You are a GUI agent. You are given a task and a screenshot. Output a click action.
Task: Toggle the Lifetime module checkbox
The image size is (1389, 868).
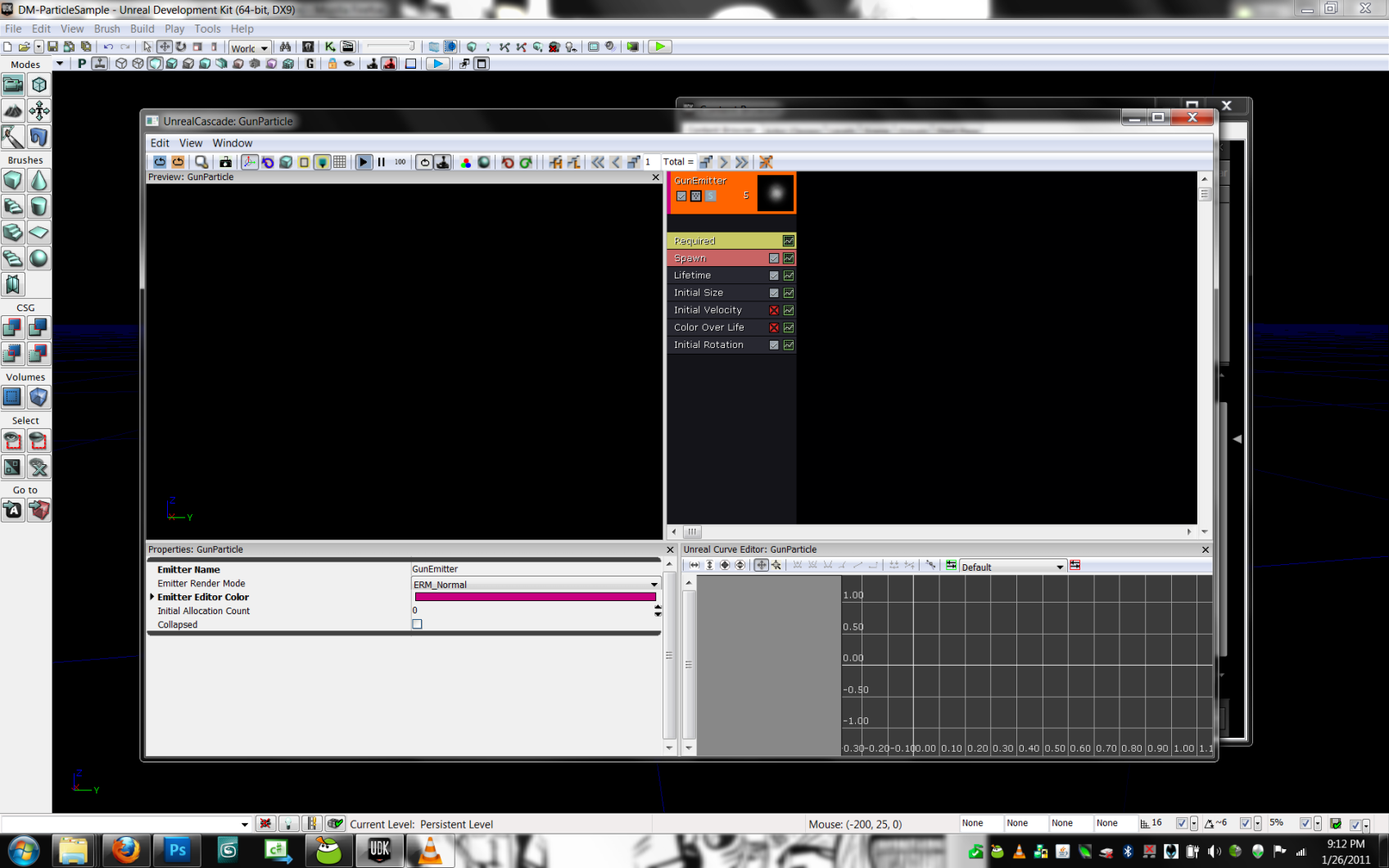(774, 275)
